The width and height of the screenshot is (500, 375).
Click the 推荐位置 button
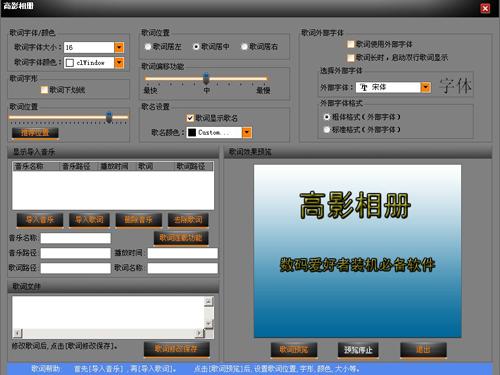pyautogui.click(x=35, y=133)
